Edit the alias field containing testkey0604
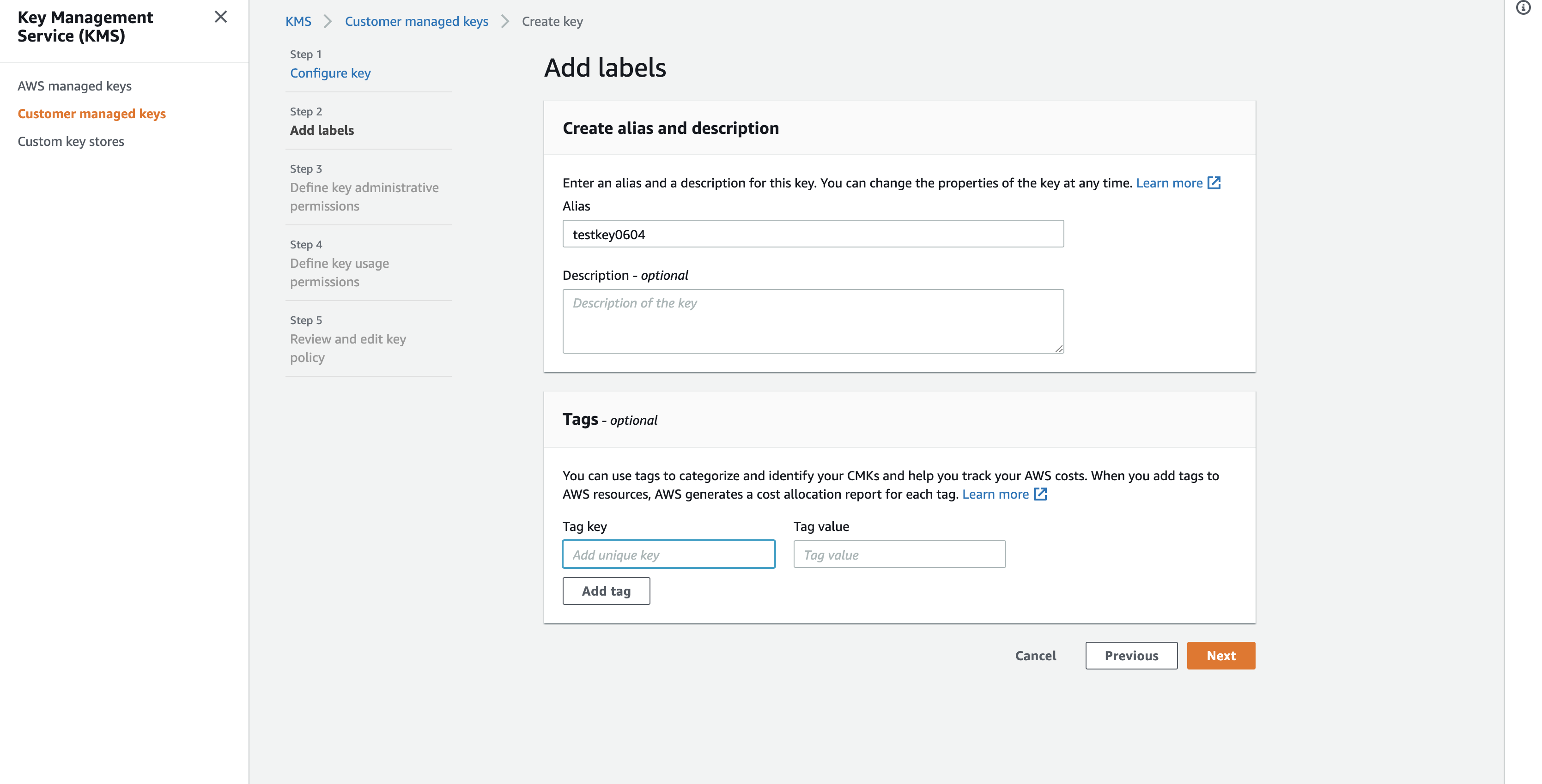The height and width of the screenshot is (784, 1542). click(x=812, y=234)
